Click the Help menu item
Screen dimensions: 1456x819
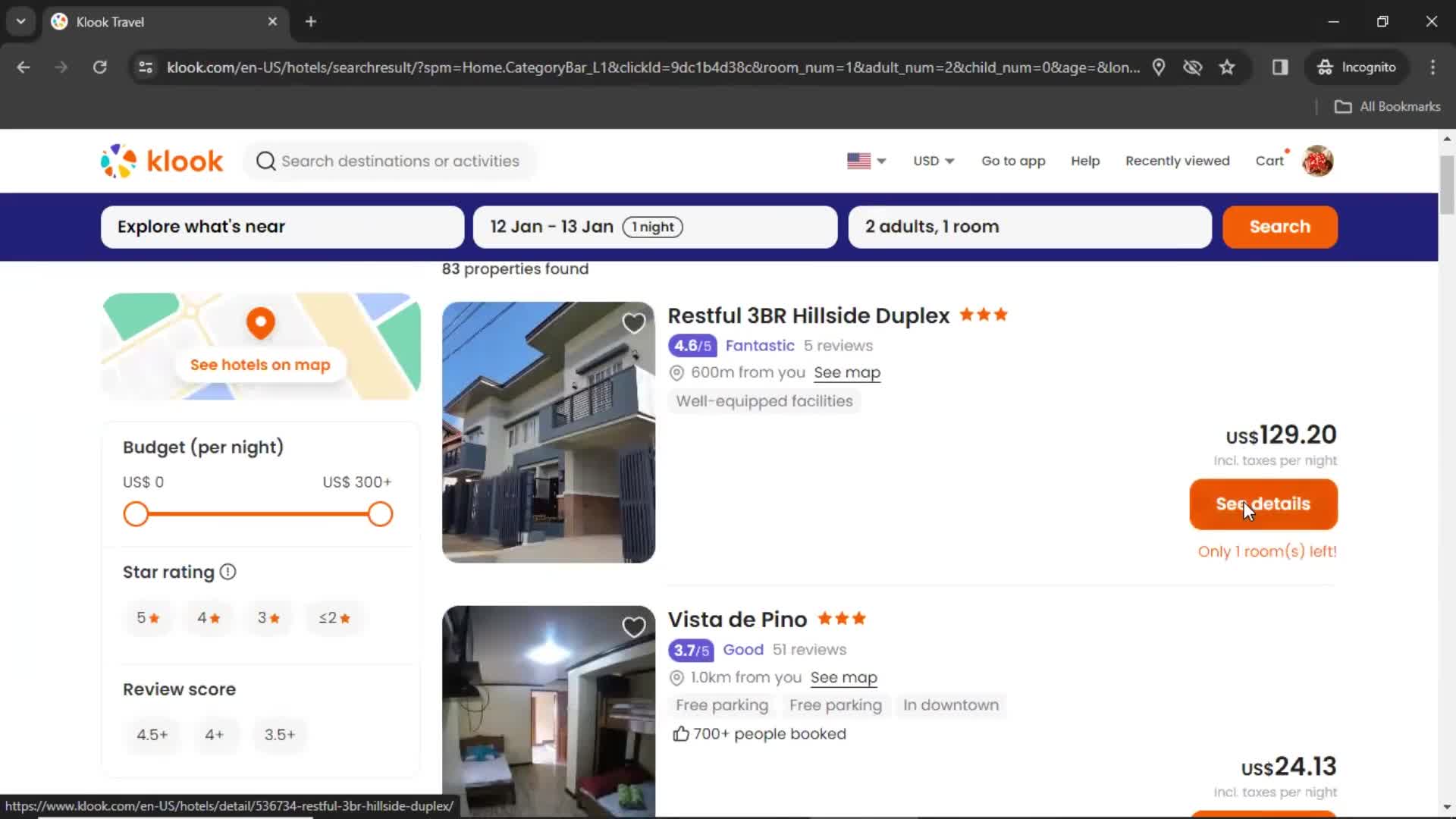[1085, 160]
